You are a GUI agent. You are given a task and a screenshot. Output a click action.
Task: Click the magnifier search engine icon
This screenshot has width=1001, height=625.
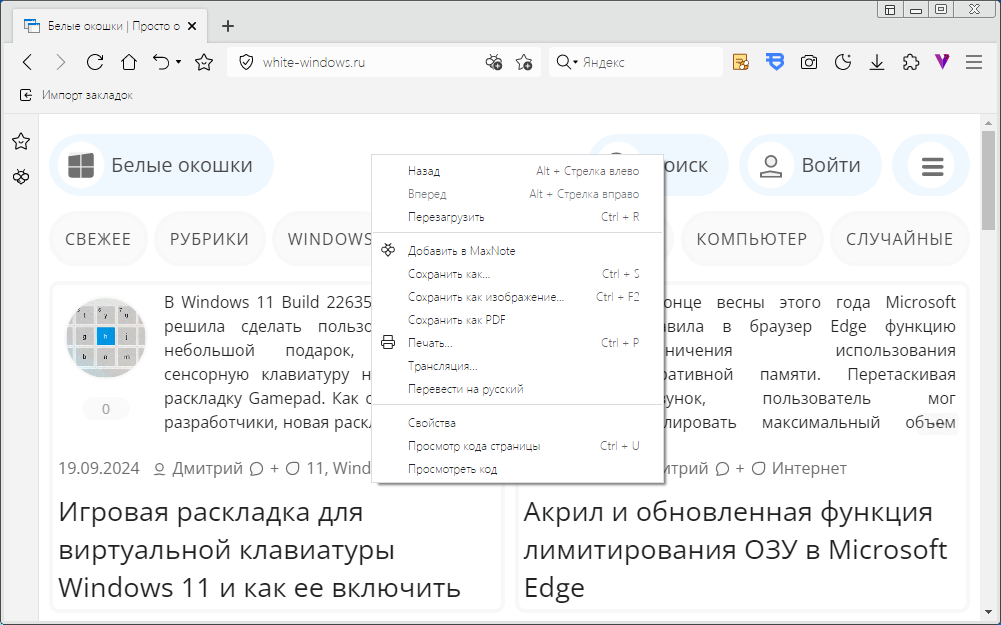pyautogui.click(x=563, y=62)
